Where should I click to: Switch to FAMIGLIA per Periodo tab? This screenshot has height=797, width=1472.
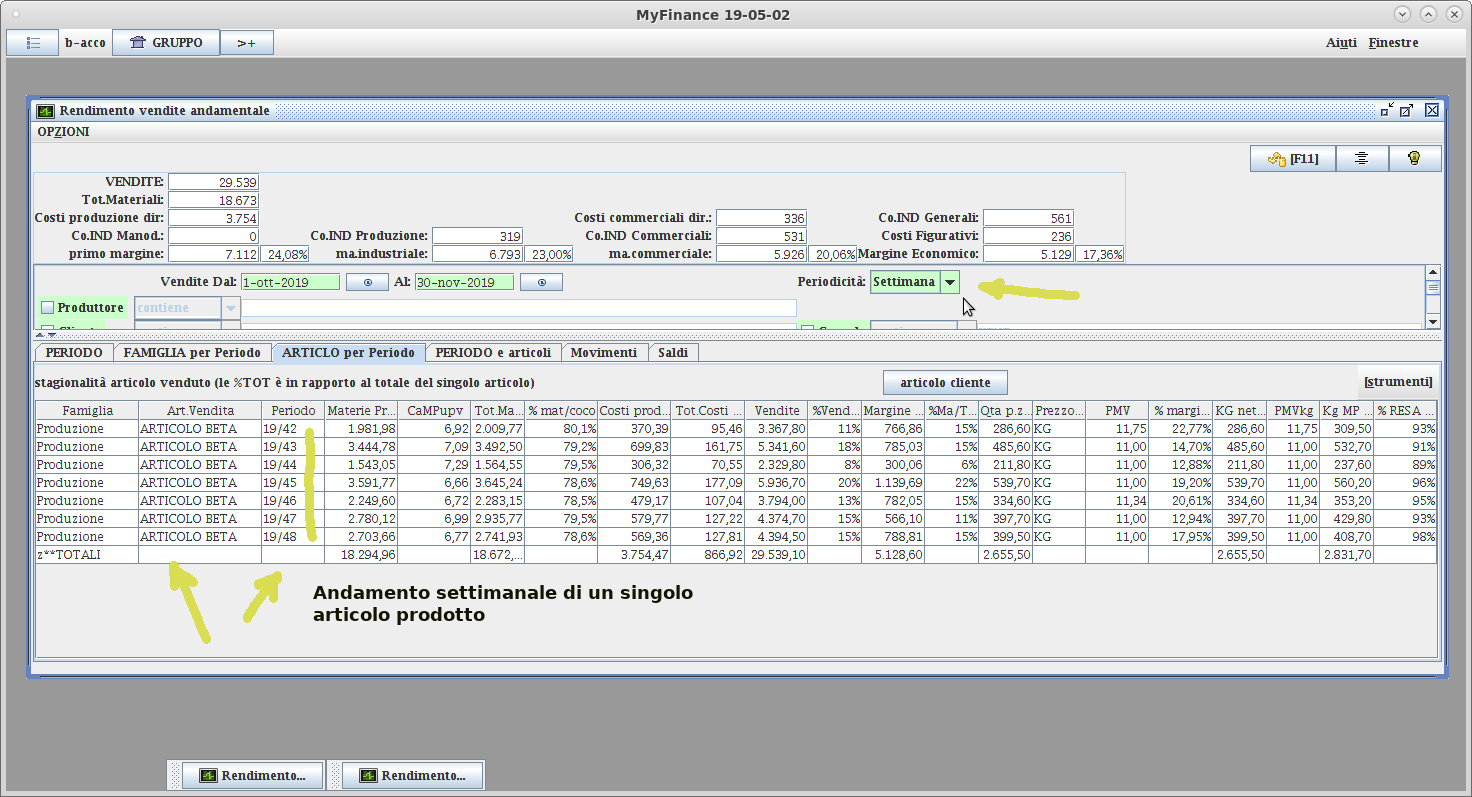click(192, 353)
